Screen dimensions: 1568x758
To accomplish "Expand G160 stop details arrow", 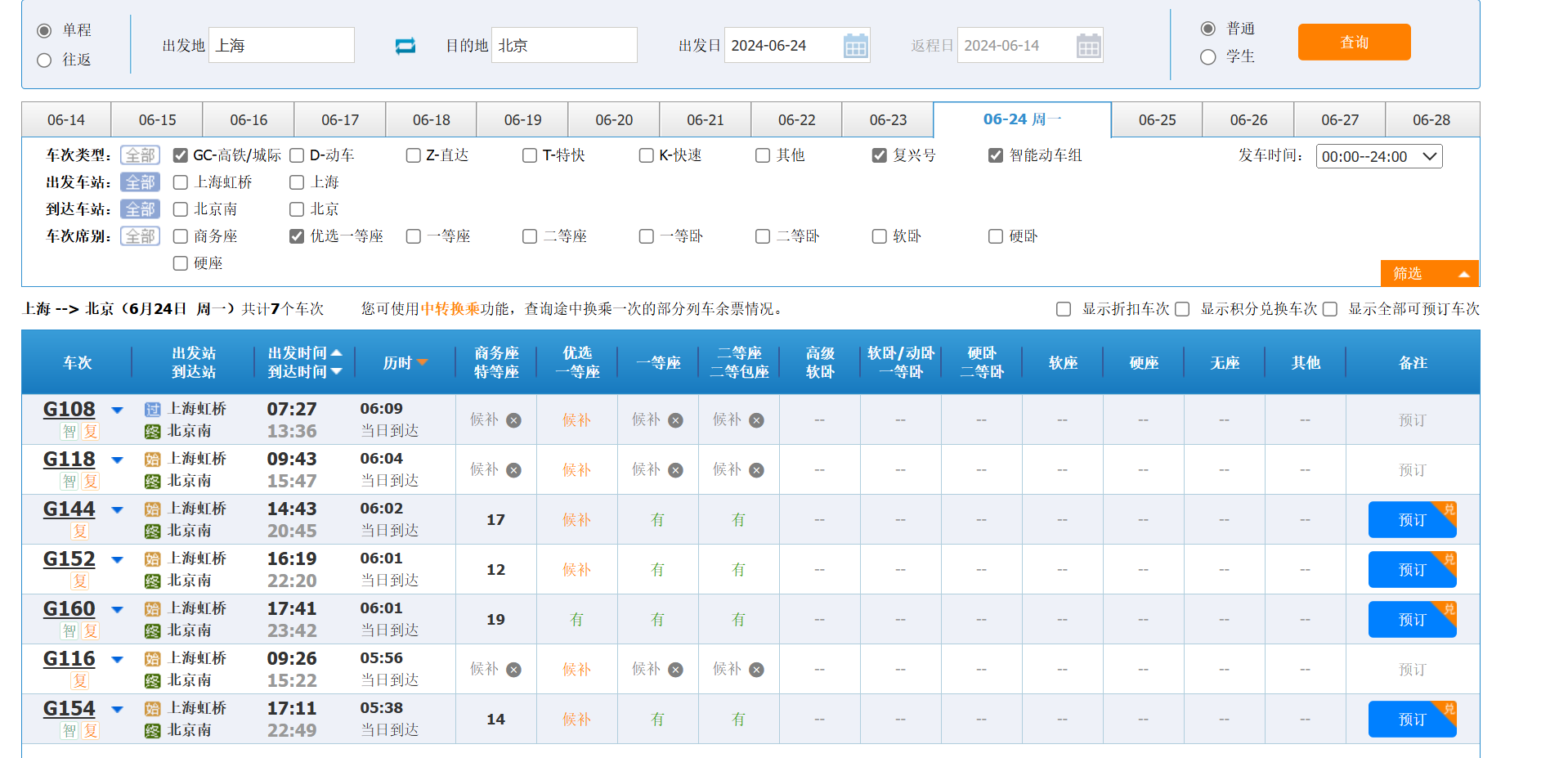I will point(117,610).
